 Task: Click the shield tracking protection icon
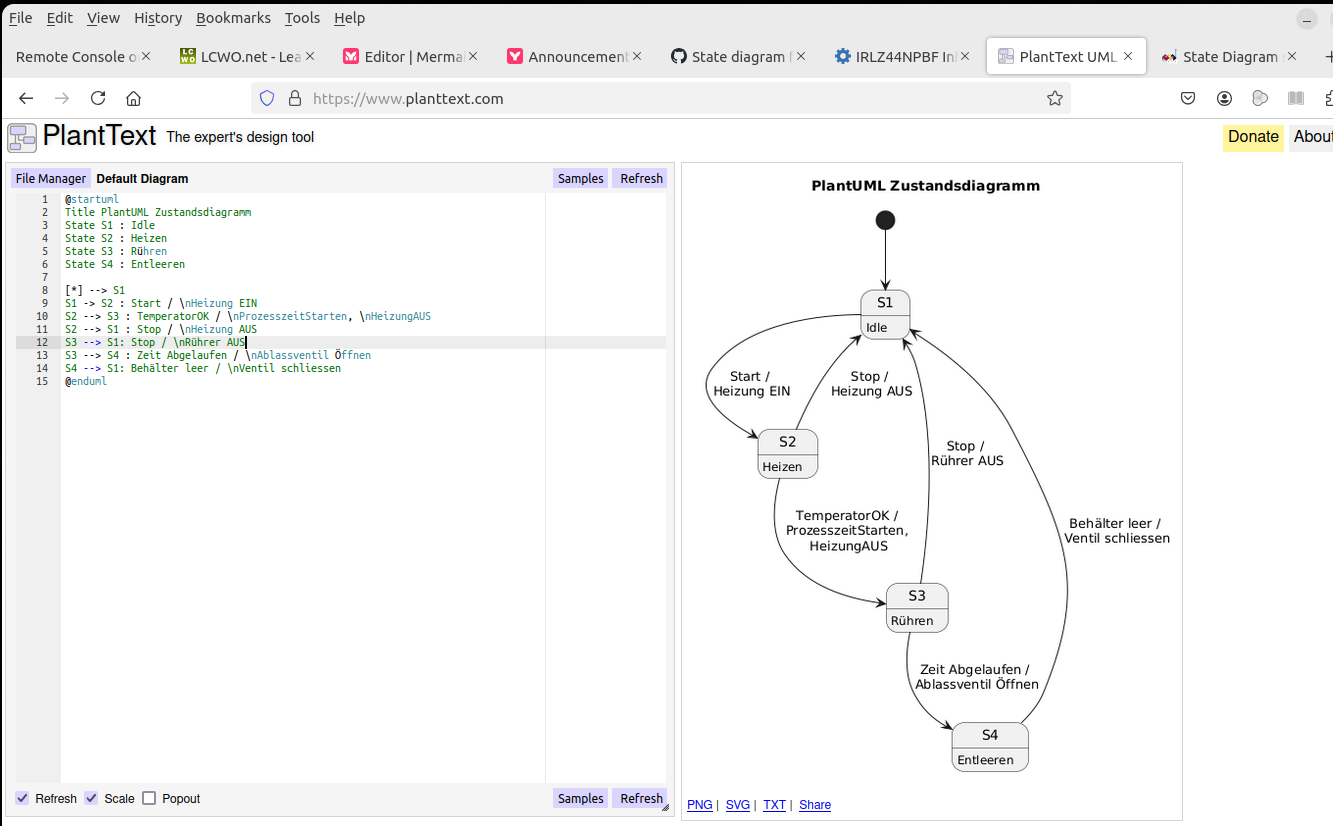coord(267,98)
